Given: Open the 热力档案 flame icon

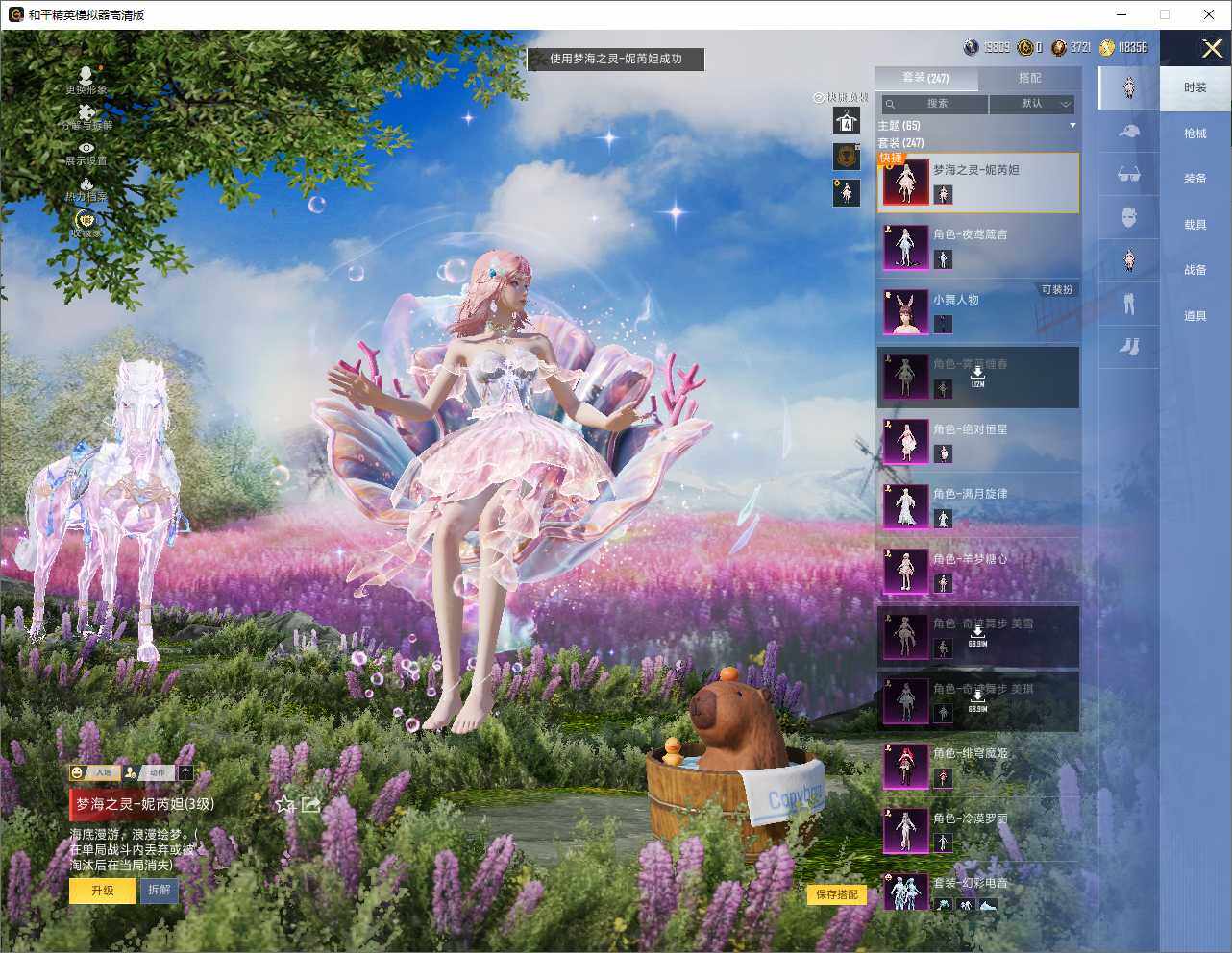Looking at the screenshot, I should [86, 188].
